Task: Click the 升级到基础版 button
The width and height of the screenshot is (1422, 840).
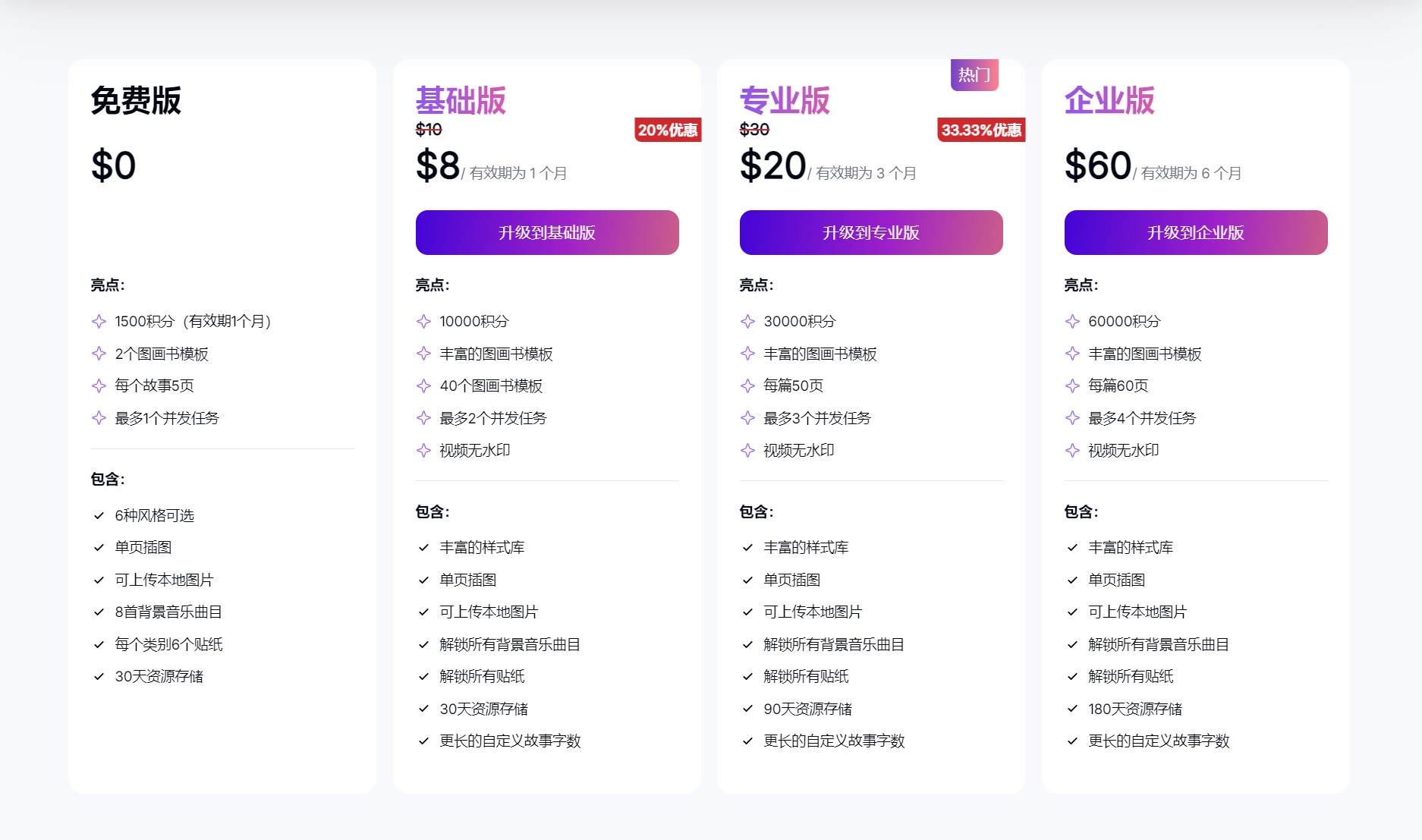Action: [x=547, y=232]
